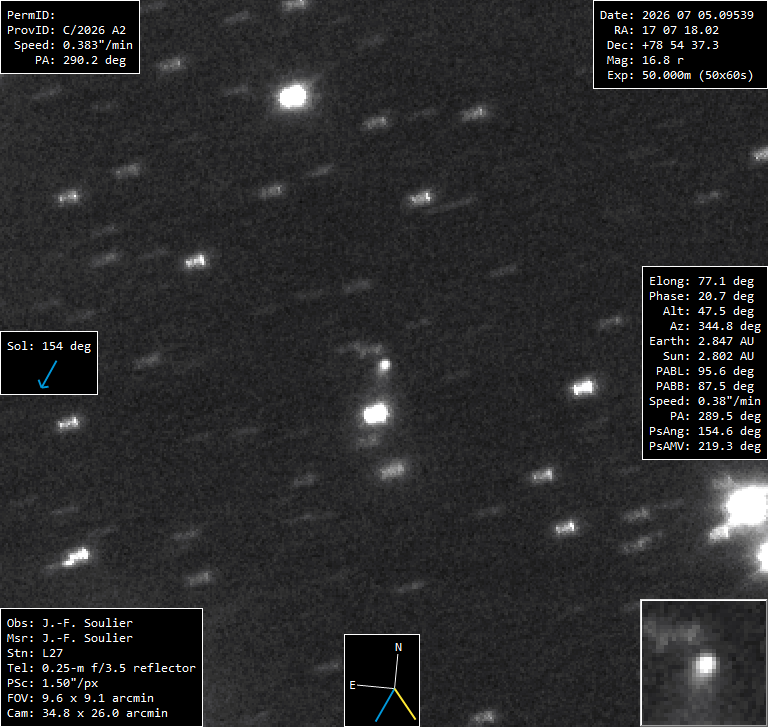
Task: Click the 'Sol: 154 deg' label
Action: [49, 346]
